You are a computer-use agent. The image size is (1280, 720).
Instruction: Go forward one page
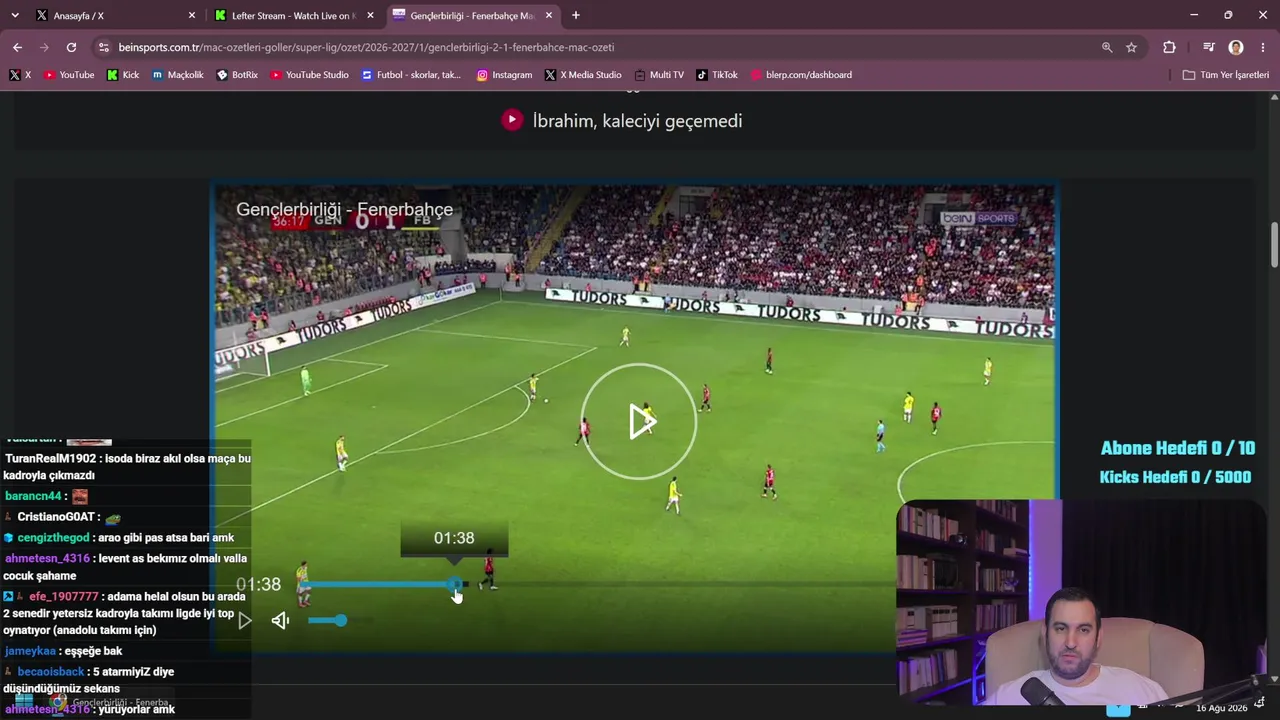click(x=44, y=47)
